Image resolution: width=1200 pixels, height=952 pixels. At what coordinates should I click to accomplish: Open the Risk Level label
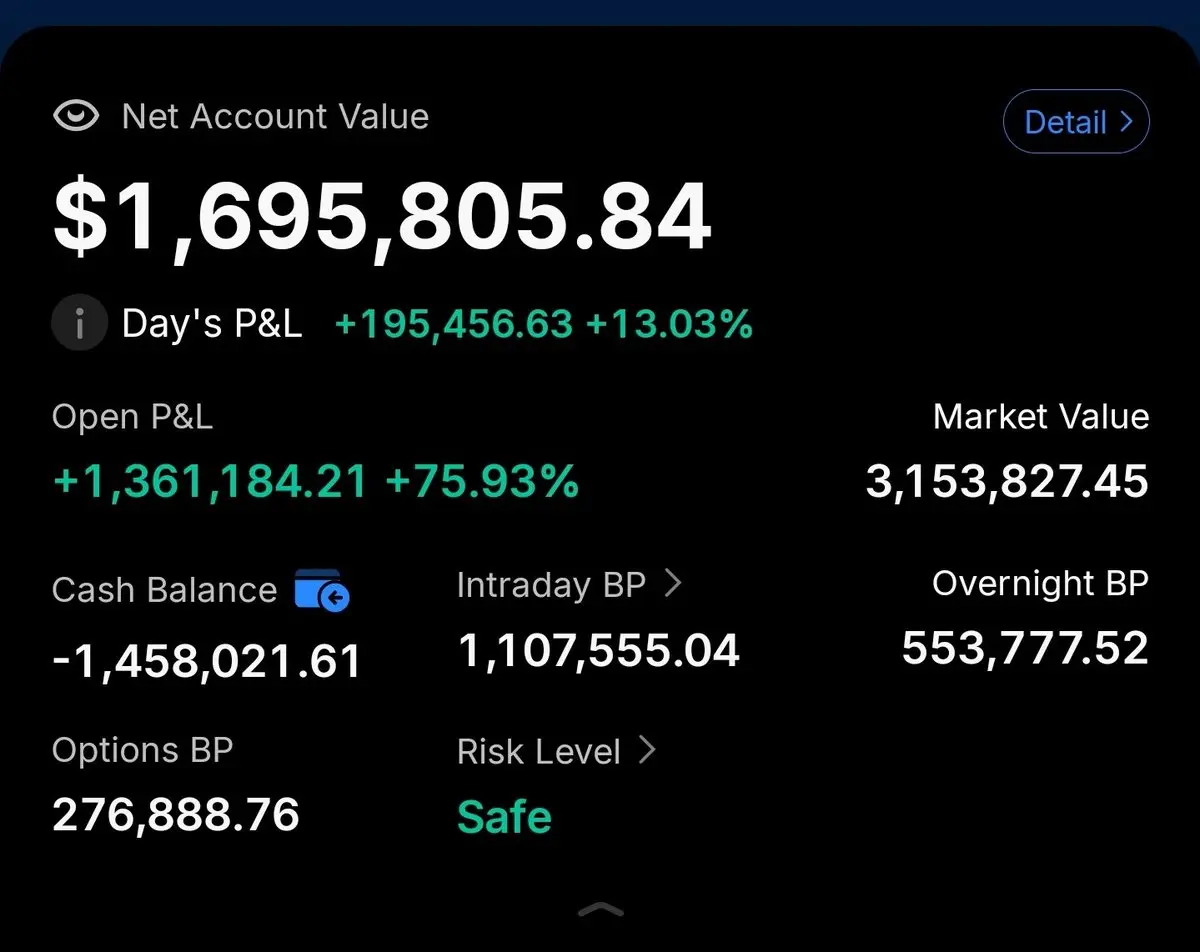tap(539, 751)
